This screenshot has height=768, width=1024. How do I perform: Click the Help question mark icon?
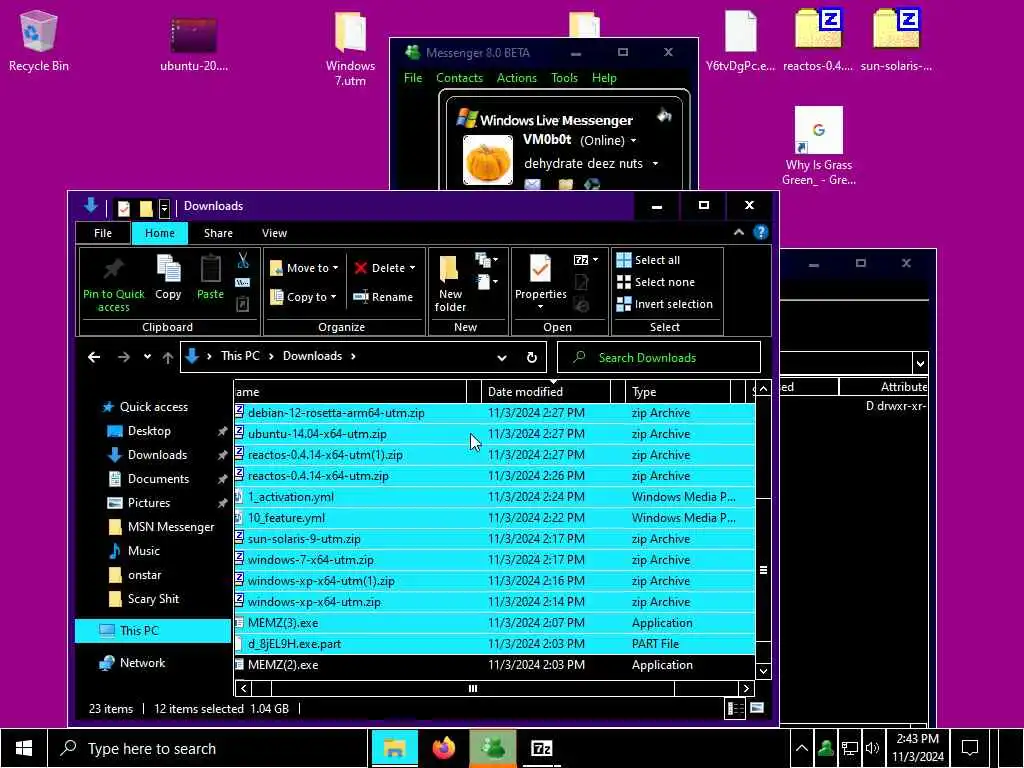760,232
